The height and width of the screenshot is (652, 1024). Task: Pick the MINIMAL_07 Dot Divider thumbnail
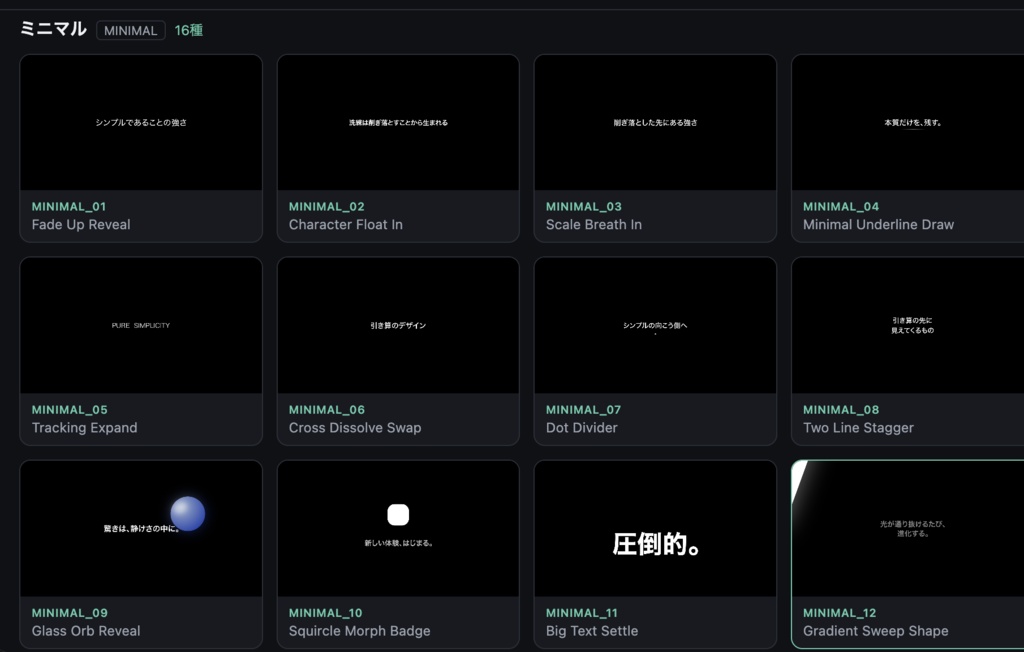pos(655,325)
